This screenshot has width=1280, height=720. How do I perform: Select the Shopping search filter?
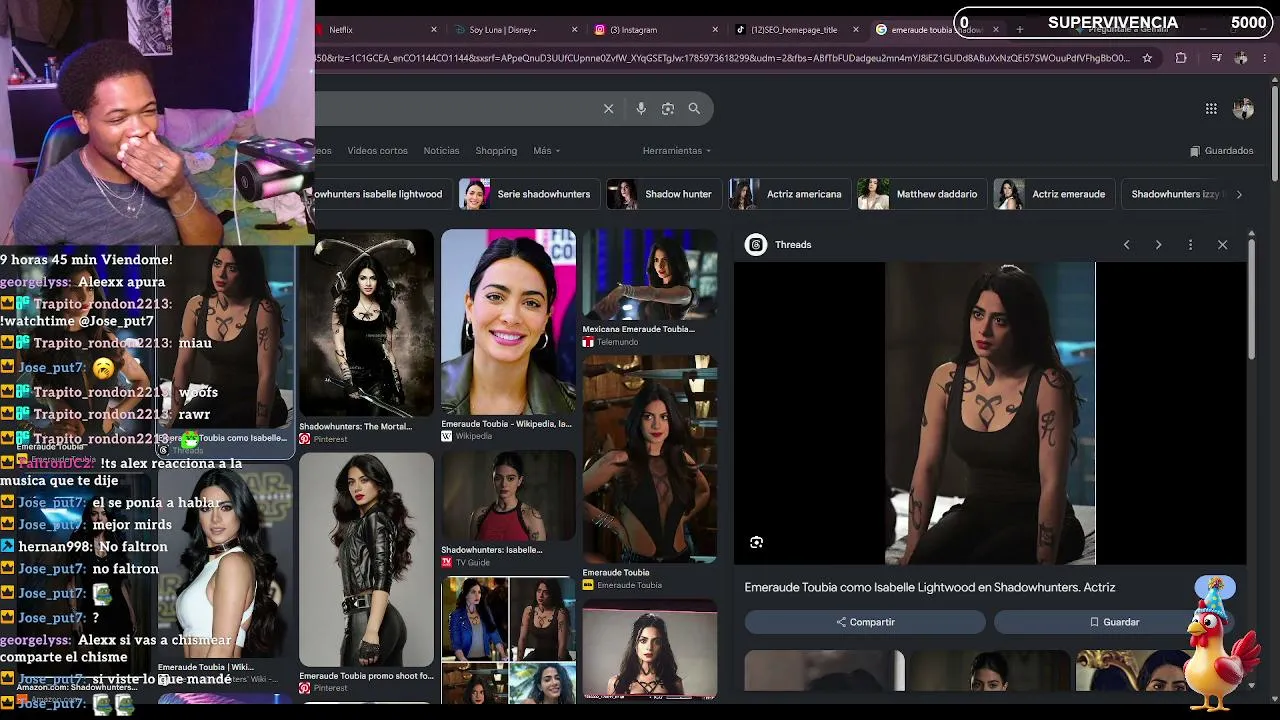pos(496,151)
